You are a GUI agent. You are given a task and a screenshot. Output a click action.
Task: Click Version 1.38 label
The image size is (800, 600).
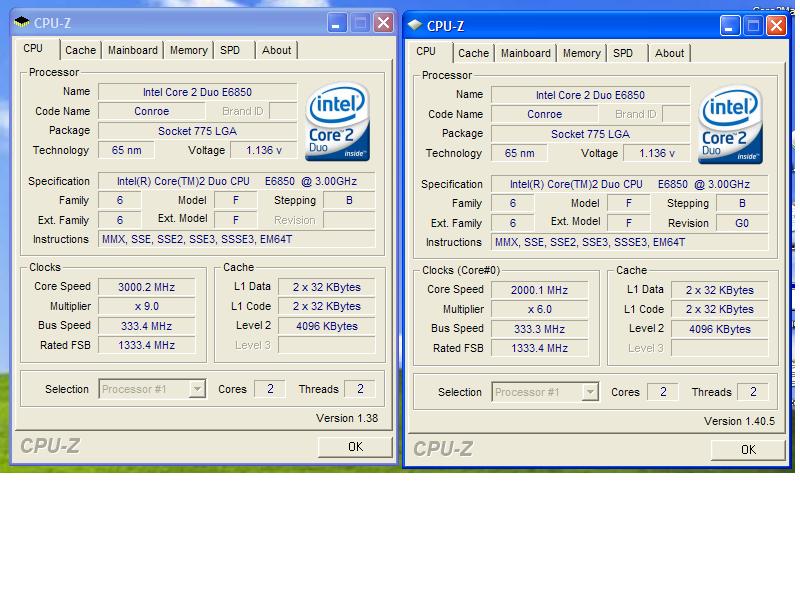[347, 418]
